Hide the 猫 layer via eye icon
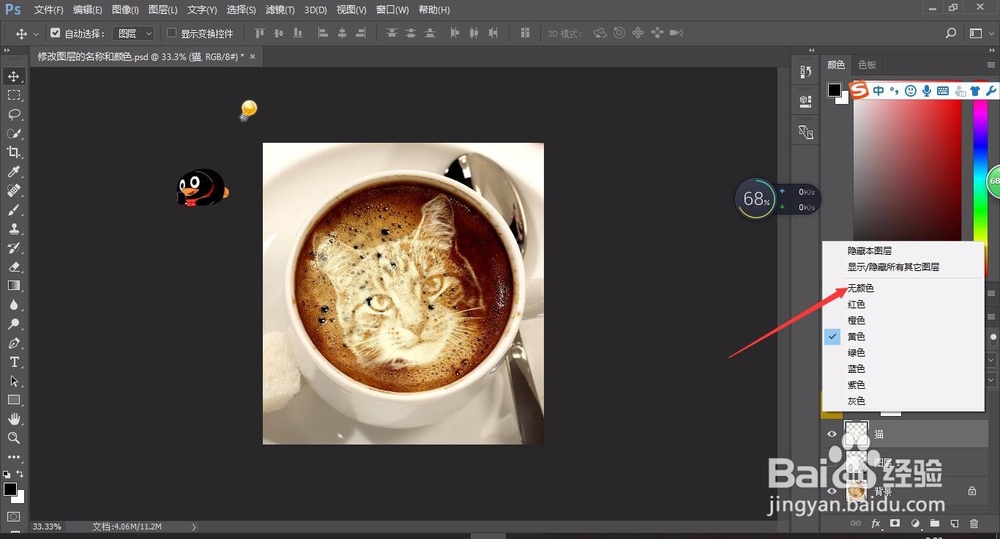The height and width of the screenshot is (539, 1000). point(832,434)
